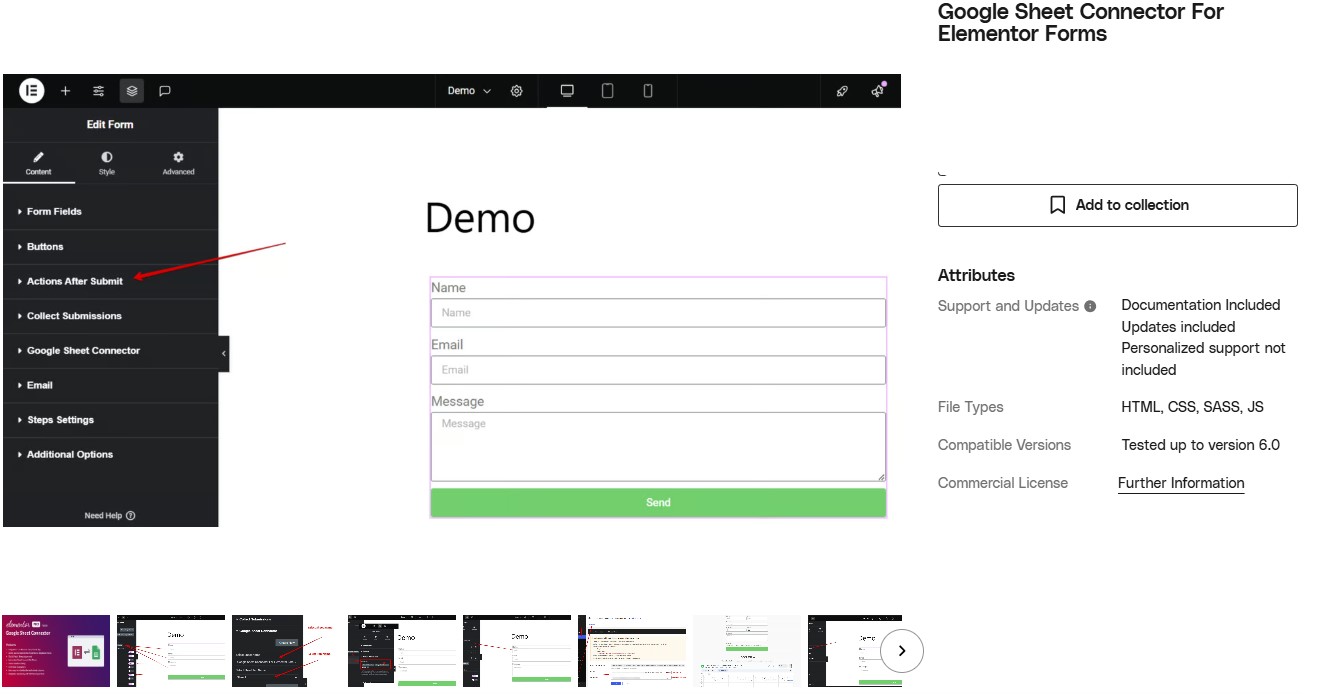
Task: Show next thumbnails with arrow button
Action: pos(902,651)
